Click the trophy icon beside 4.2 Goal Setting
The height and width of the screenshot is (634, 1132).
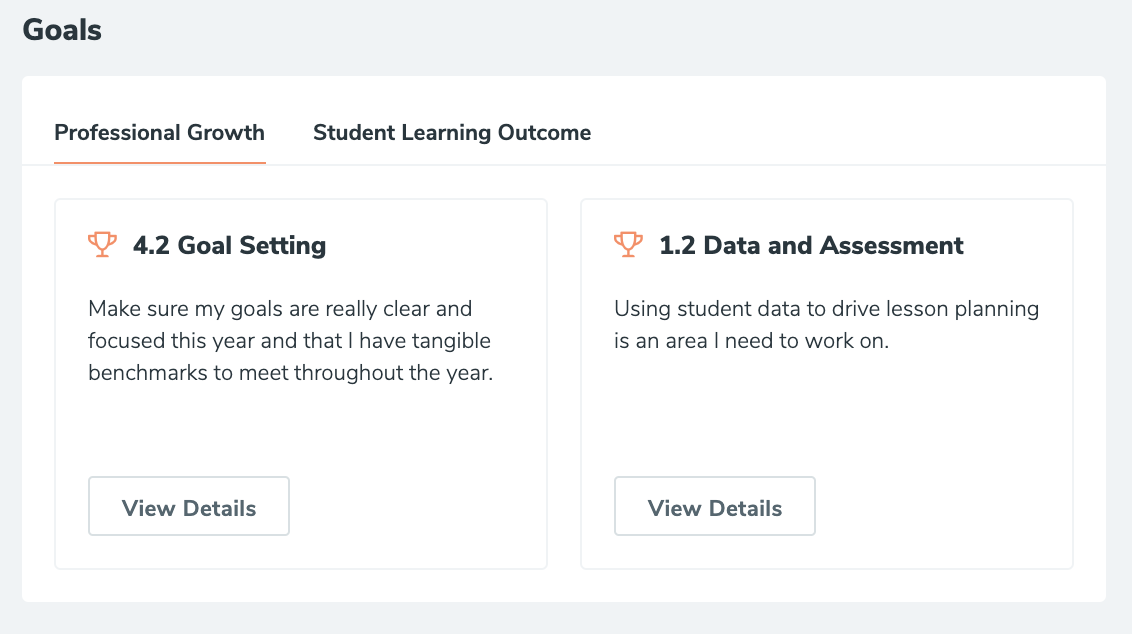pos(103,245)
